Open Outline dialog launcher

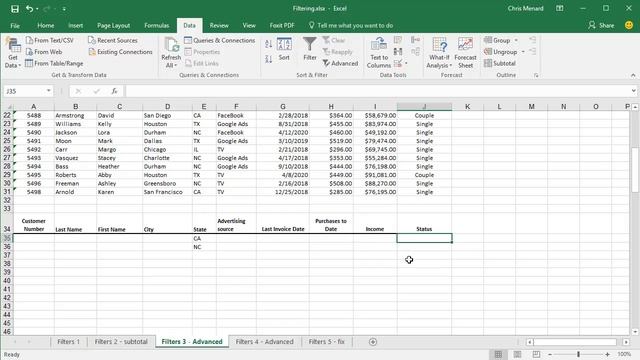pyautogui.click(x=536, y=75)
